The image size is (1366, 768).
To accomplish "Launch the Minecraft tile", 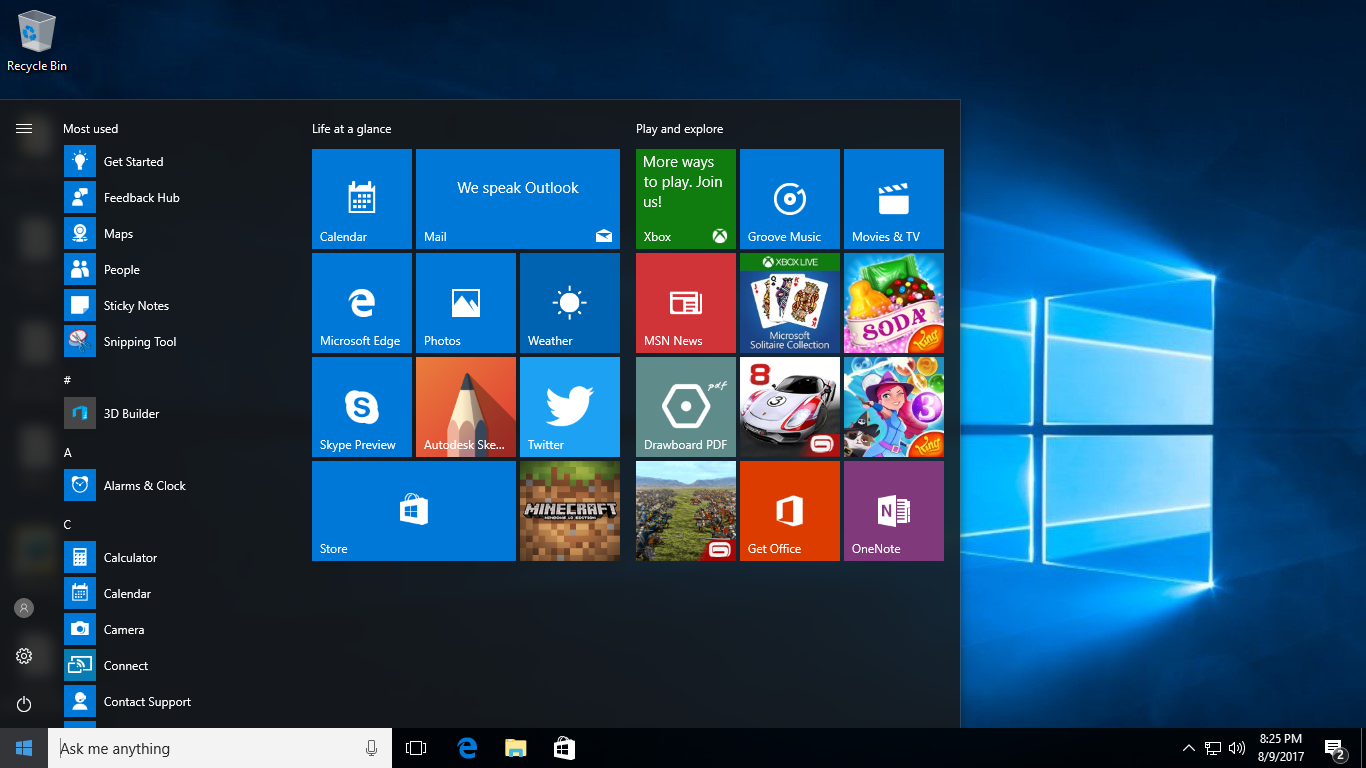I will tap(570, 511).
